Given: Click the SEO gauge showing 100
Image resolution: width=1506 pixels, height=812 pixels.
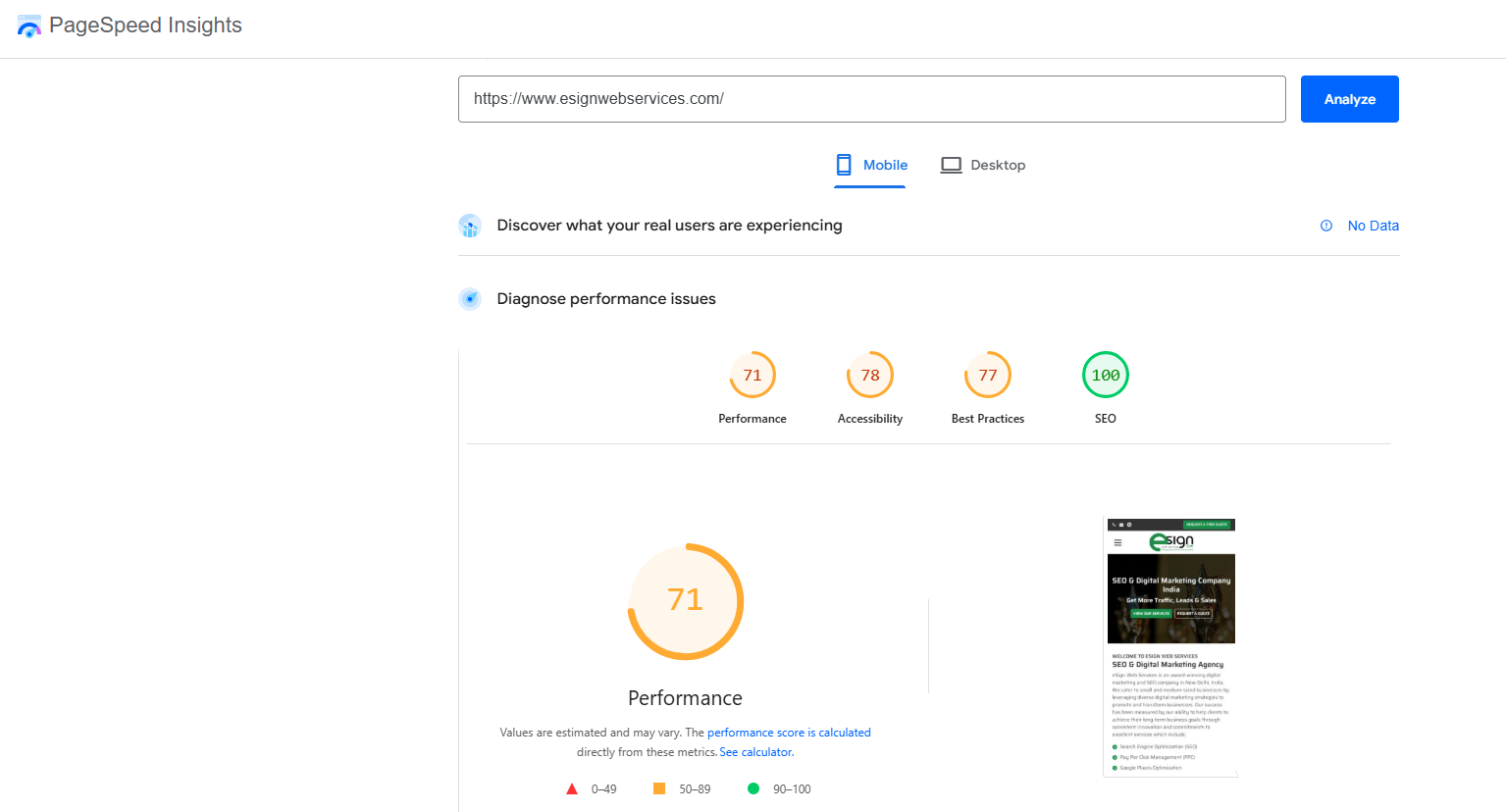Looking at the screenshot, I should pos(1105,374).
